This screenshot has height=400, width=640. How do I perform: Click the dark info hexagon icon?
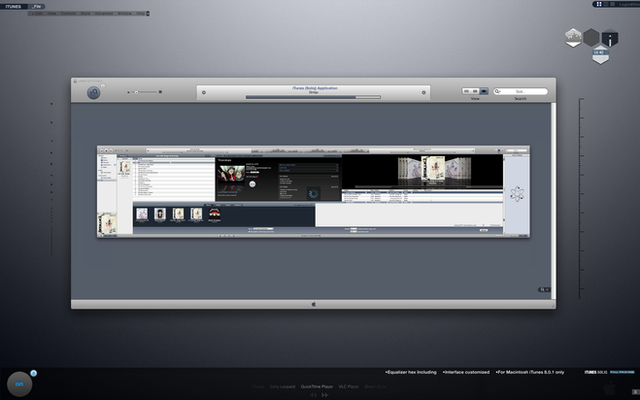point(610,38)
